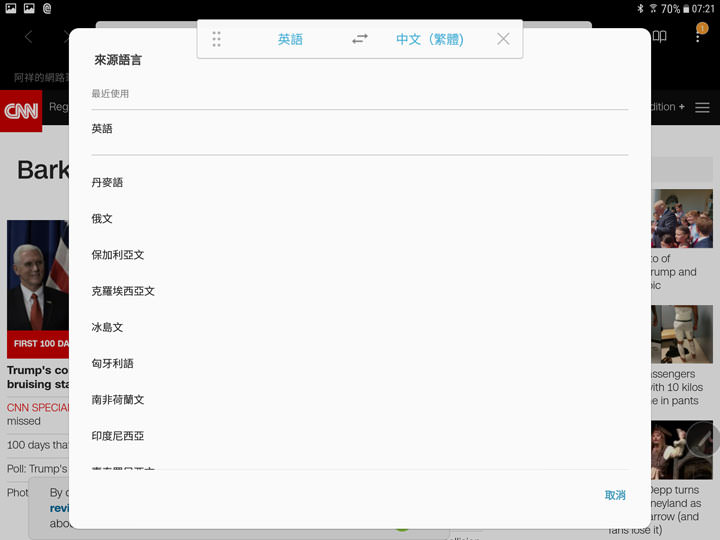This screenshot has width=720, height=540.
Task: Open CNN hamburger menu
Action: pos(702,107)
